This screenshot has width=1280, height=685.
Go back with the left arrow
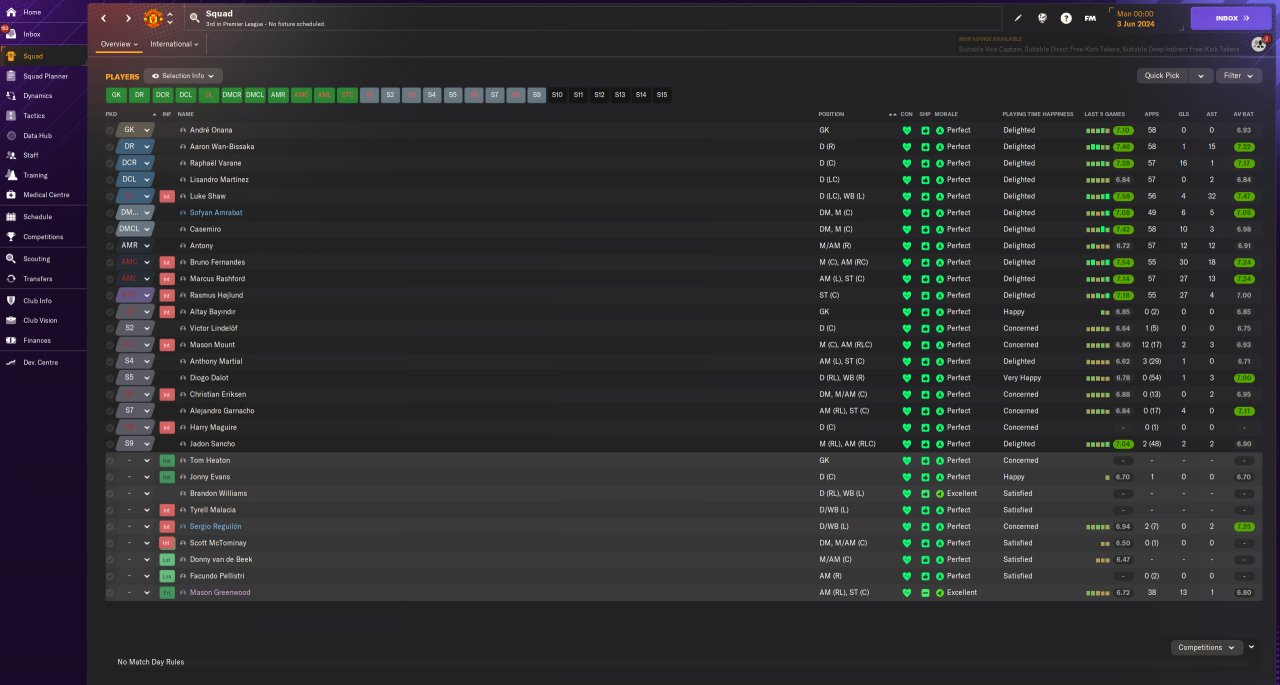click(x=104, y=18)
